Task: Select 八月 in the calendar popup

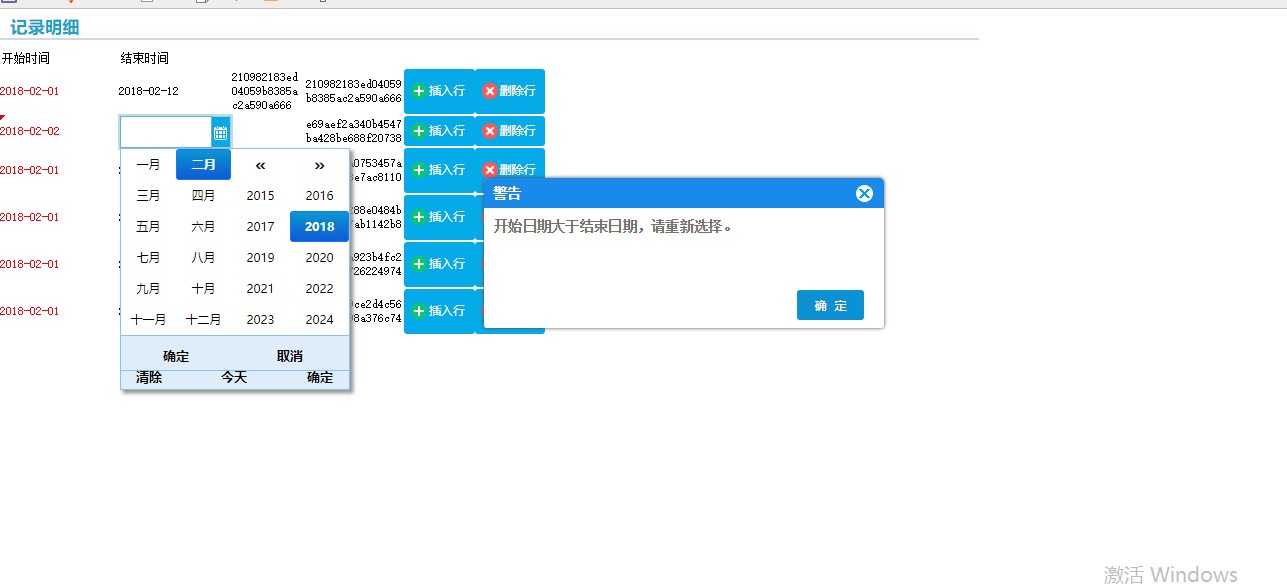Action: [203, 258]
